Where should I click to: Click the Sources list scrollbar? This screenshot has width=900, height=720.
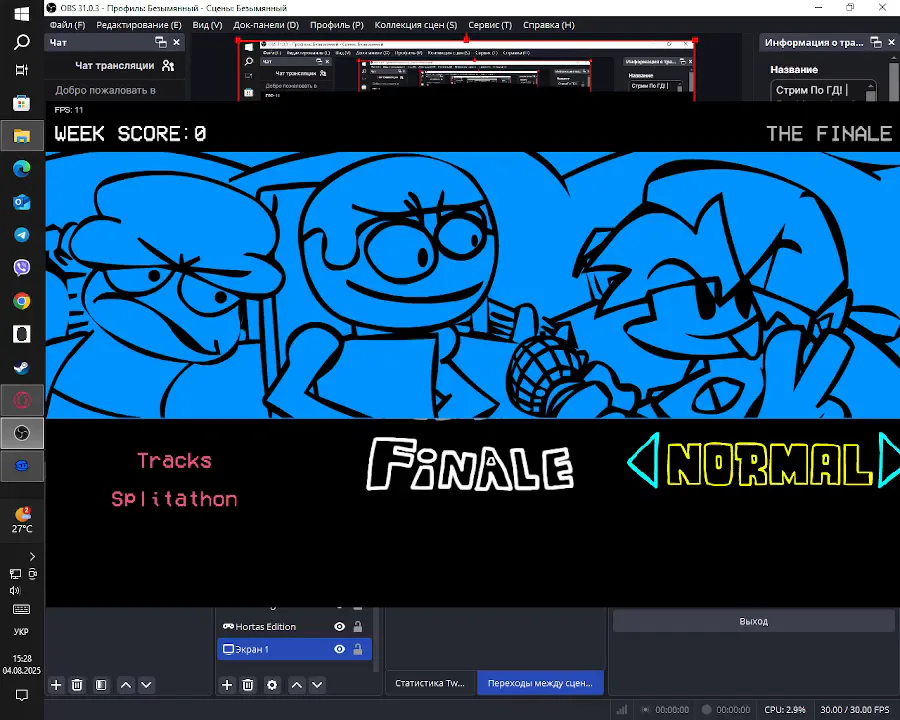point(377,638)
